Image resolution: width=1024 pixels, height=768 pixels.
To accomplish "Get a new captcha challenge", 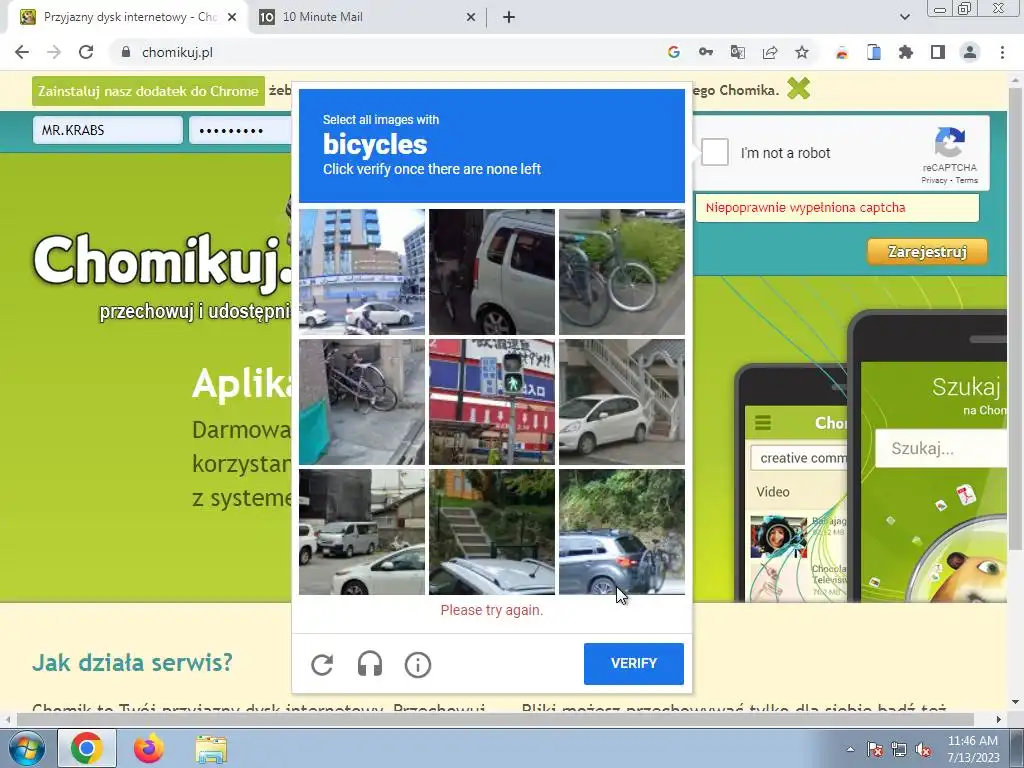I will [x=322, y=664].
